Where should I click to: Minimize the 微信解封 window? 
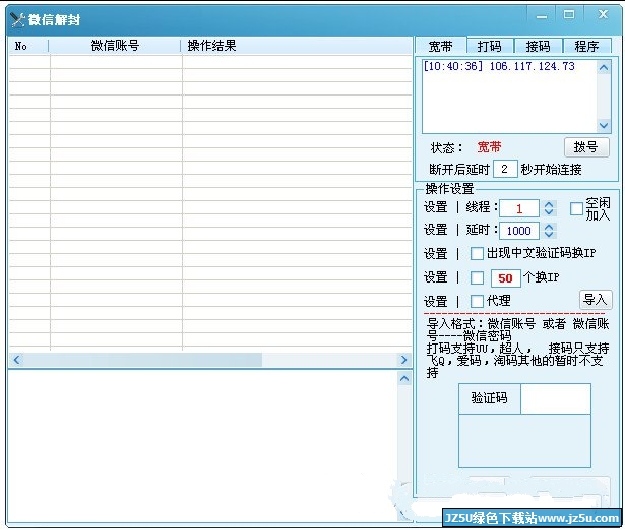coord(542,16)
